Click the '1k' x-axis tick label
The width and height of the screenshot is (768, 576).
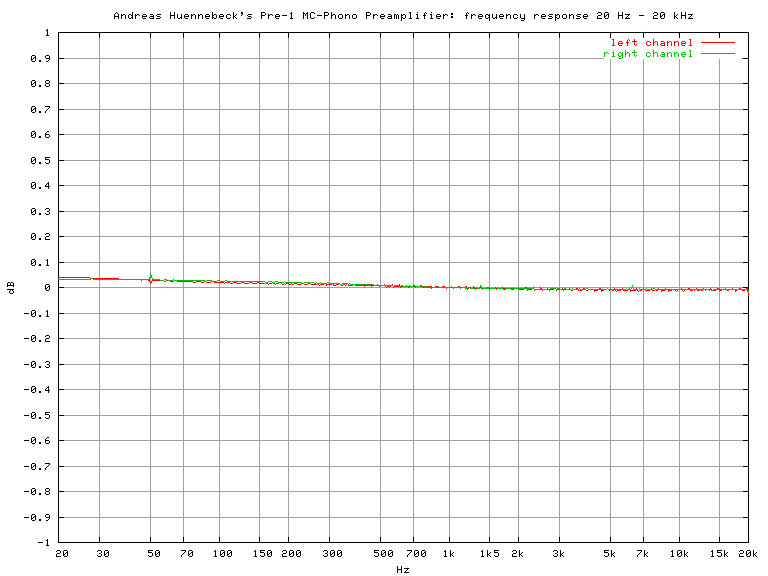[449, 553]
